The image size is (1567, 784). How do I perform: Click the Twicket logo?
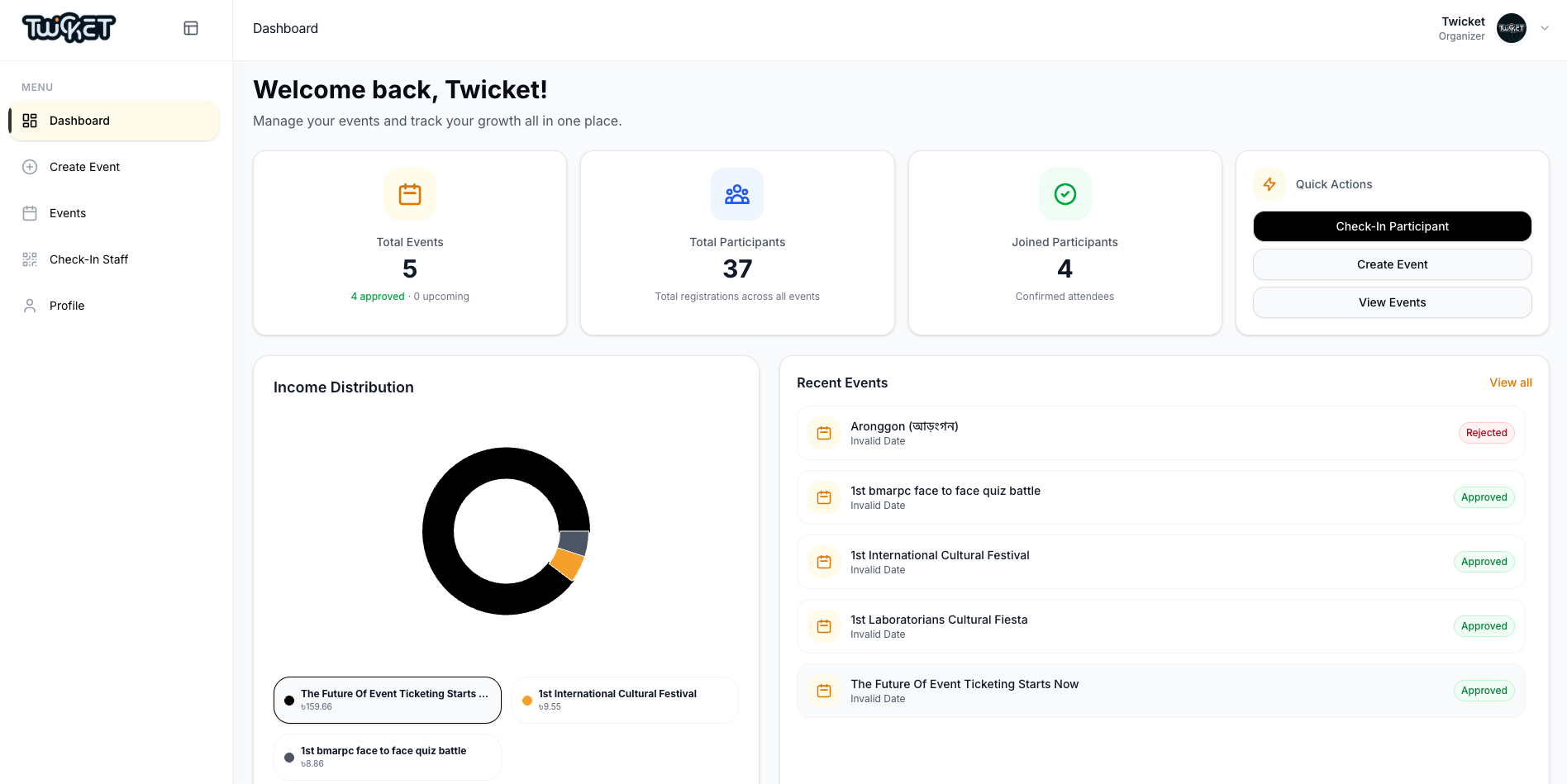click(x=69, y=28)
